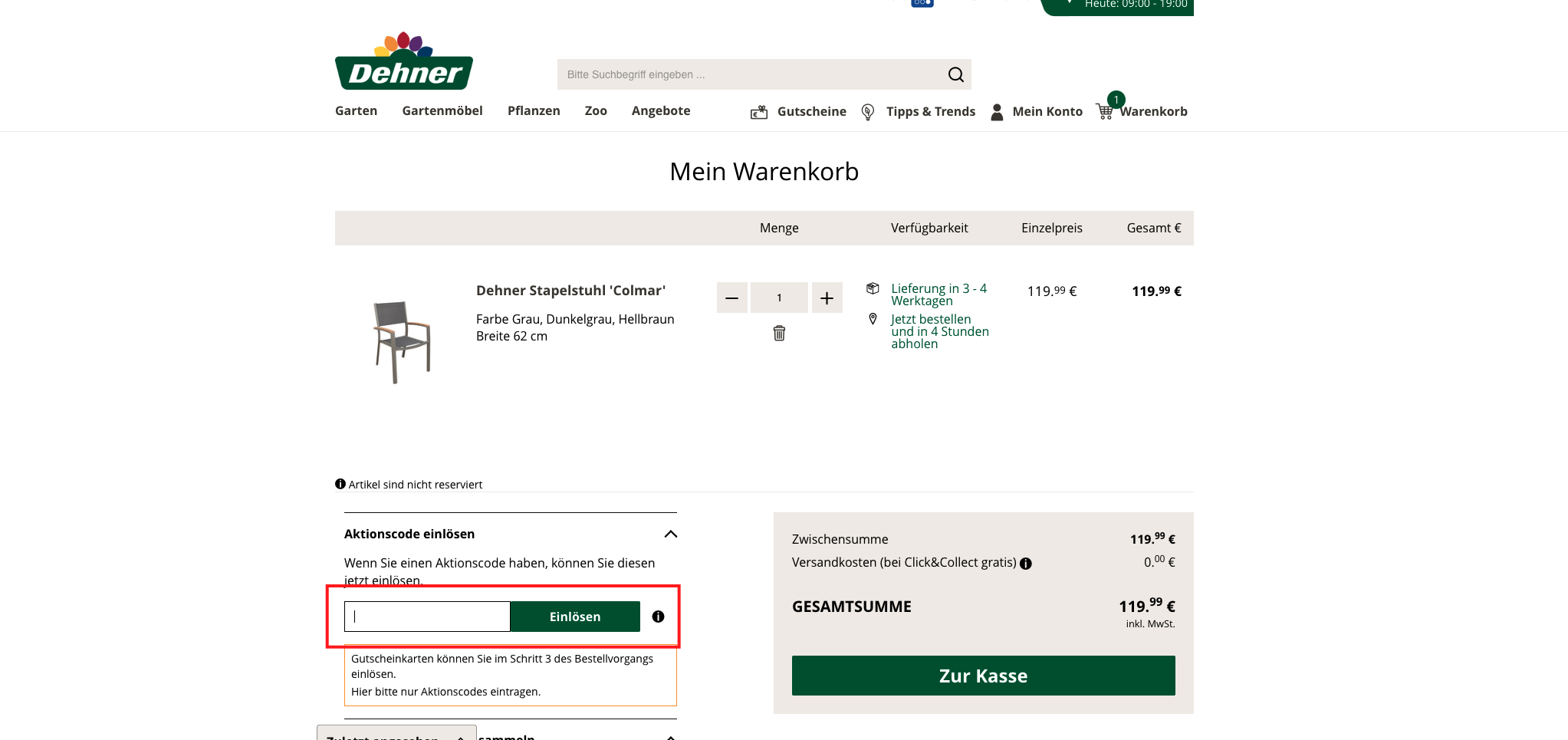Click the store opening hours banner
The width and height of the screenshot is (1568, 740).
click(1117, 6)
